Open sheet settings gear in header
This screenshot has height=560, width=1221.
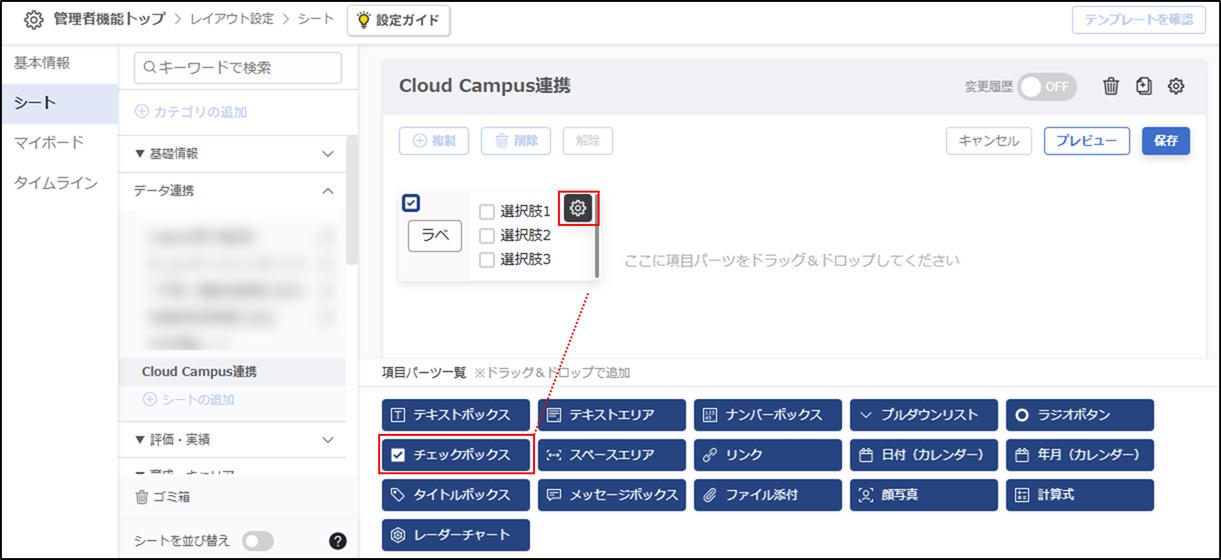coord(1176,86)
